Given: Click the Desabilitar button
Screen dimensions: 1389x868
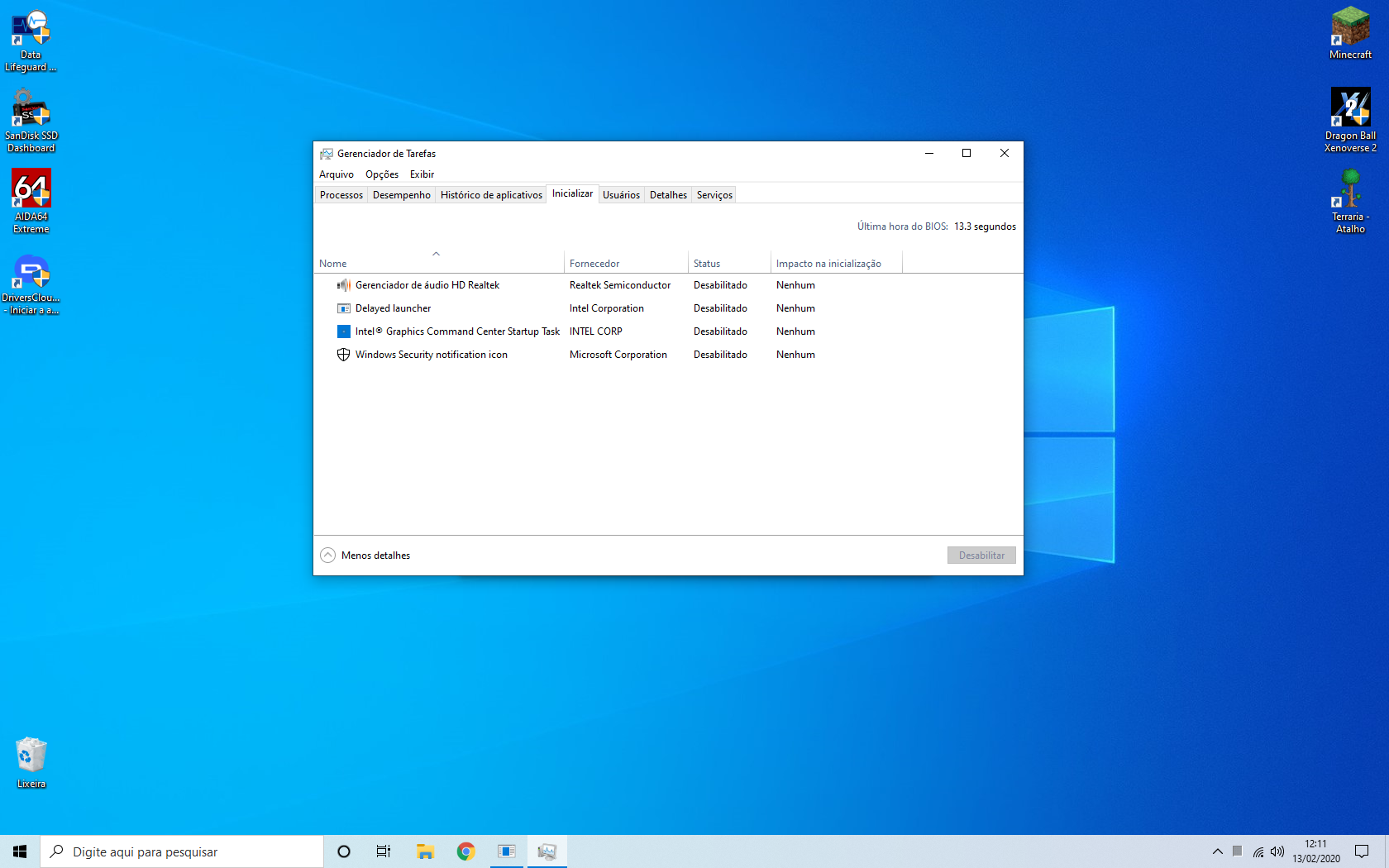Looking at the screenshot, I should coord(981,556).
